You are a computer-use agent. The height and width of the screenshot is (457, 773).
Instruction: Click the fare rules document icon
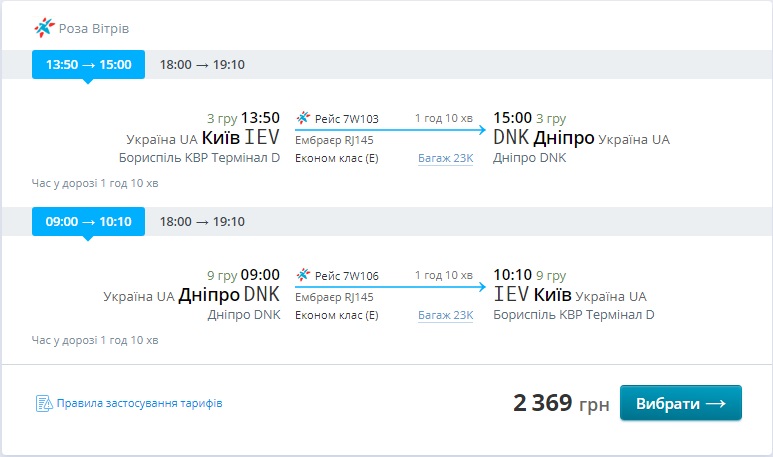tap(43, 404)
